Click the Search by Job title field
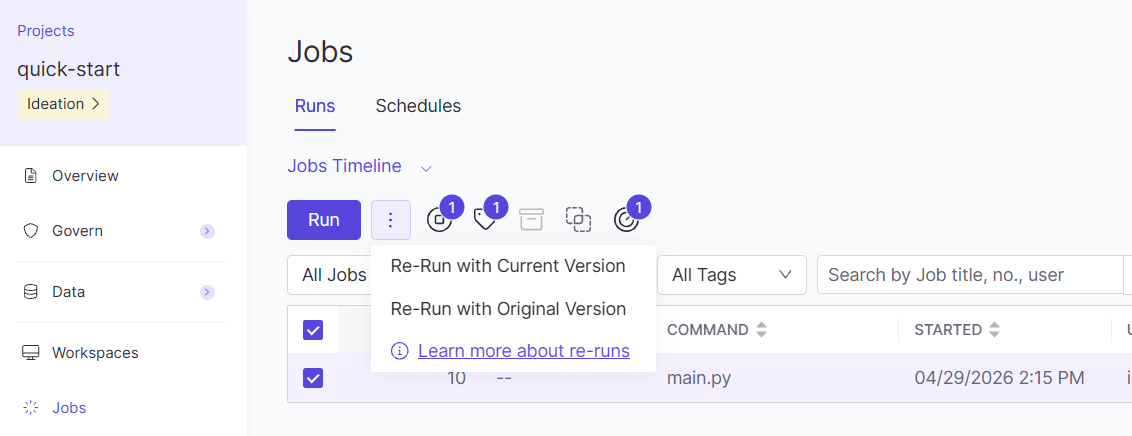Viewport: 1132px width, 436px height. click(970, 275)
